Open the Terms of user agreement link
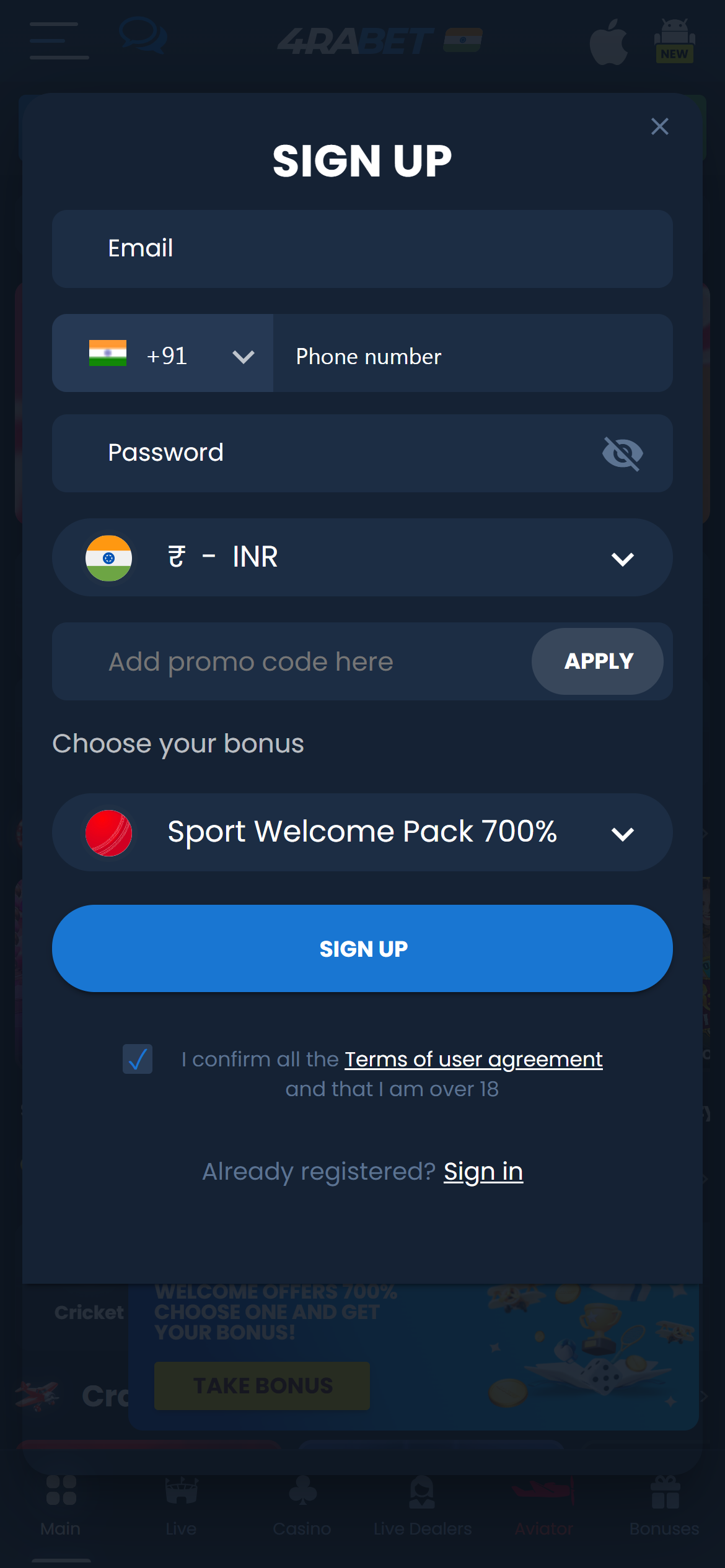The width and height of the screenshot is (725, 1568). point(473,1060)
